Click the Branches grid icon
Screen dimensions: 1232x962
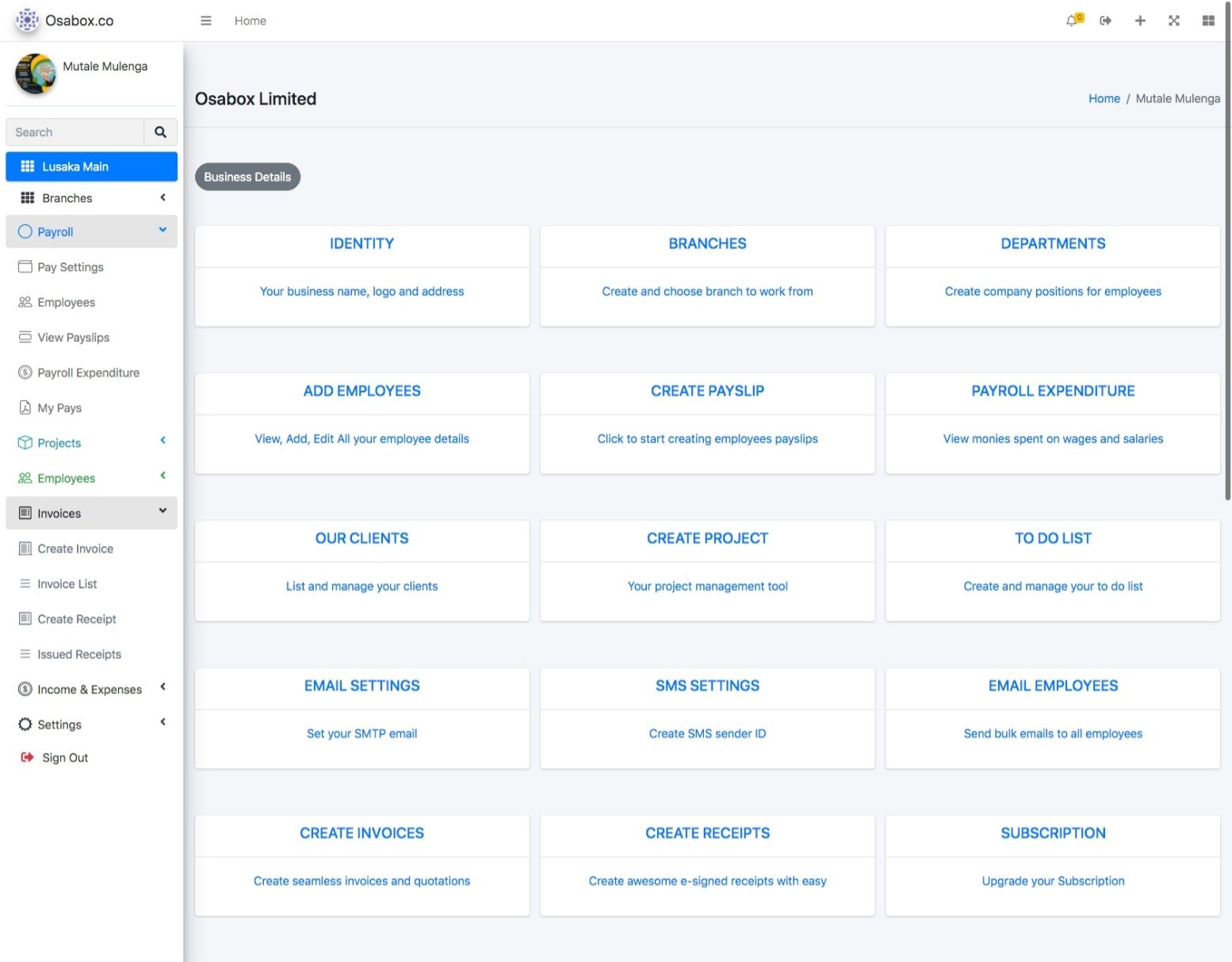[27, 198]
